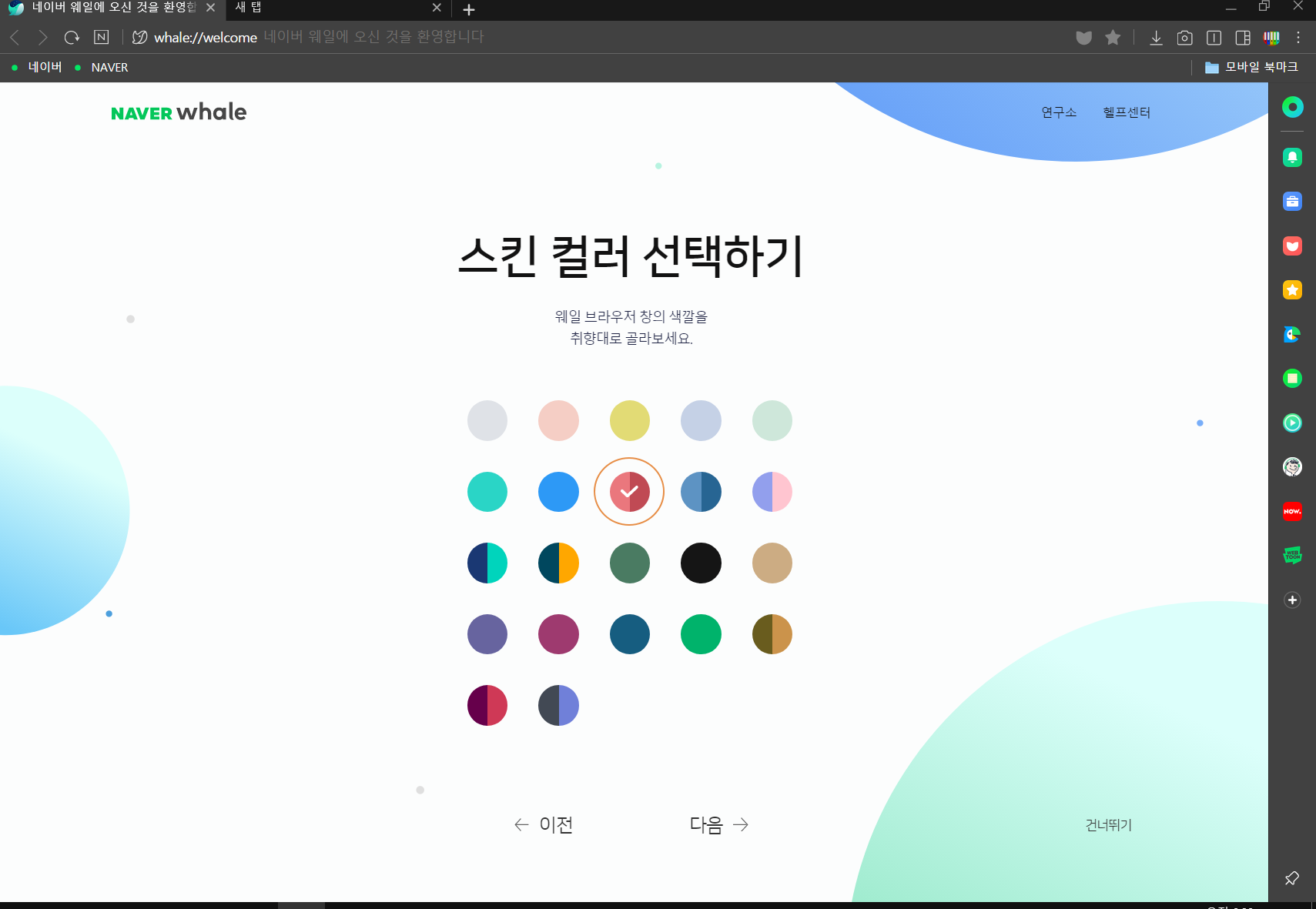The width and height of the screenshot is (1316, 909).
Task: Choose the light gray skin color
Action: point(487,420)
